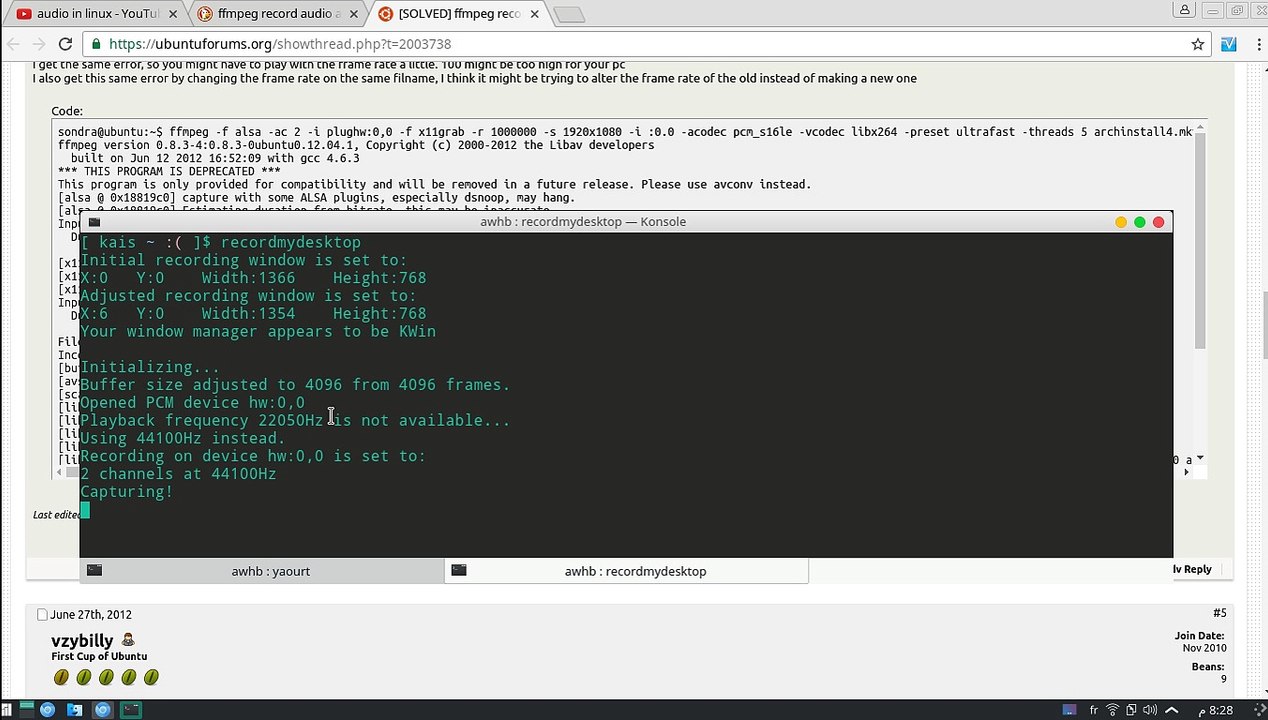Open the application launcher in taskbar
Screen dimensions: 1268x720
pos(7,710)
